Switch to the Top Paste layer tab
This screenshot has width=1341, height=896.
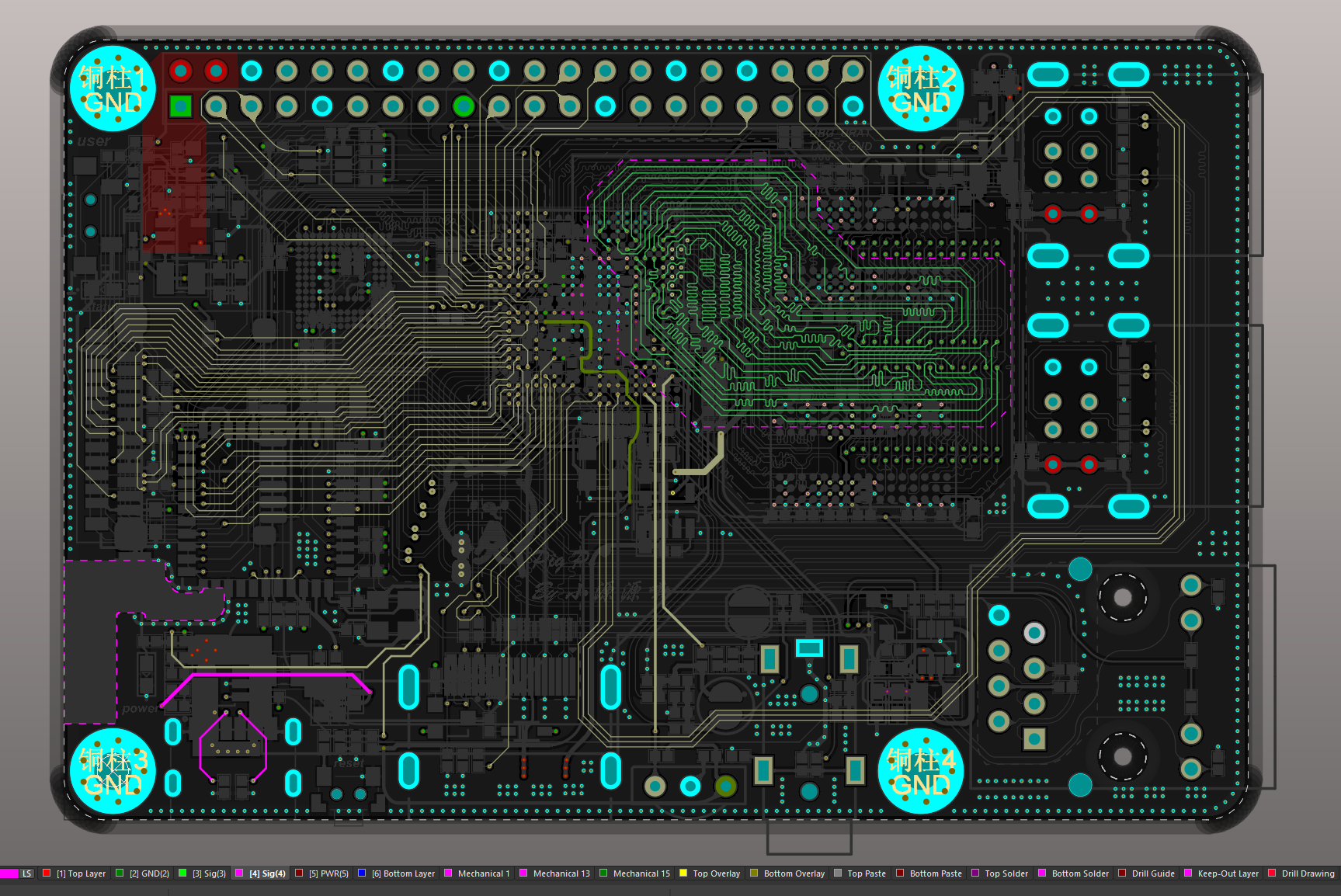click(x=866, y=873)
